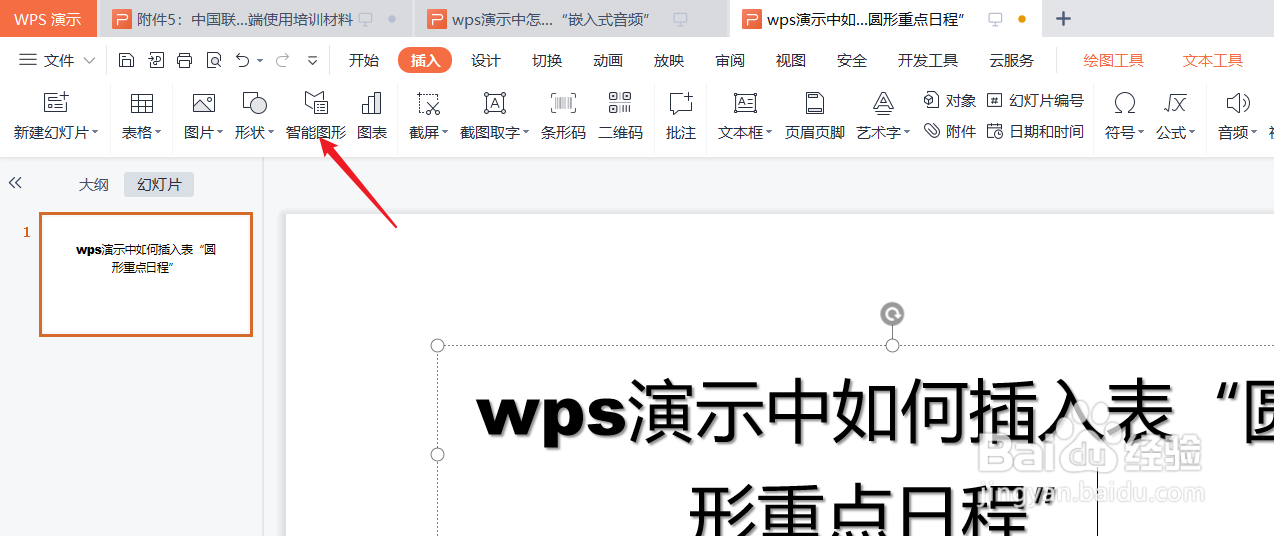Open the 文本工具 text tools tab
Image resolution: width=1274 pixels, height=536 pixels.
pos(1213,60)
